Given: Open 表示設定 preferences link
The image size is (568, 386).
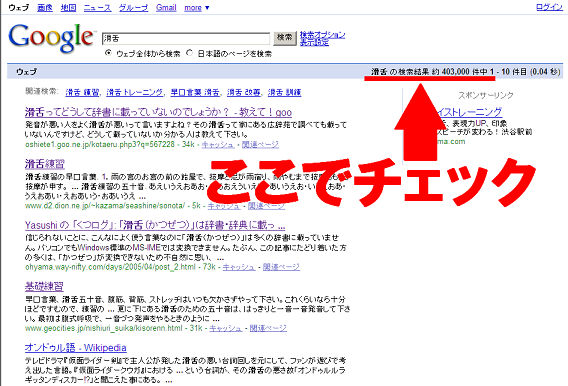Looking at the screenshot, I should 314,42.
